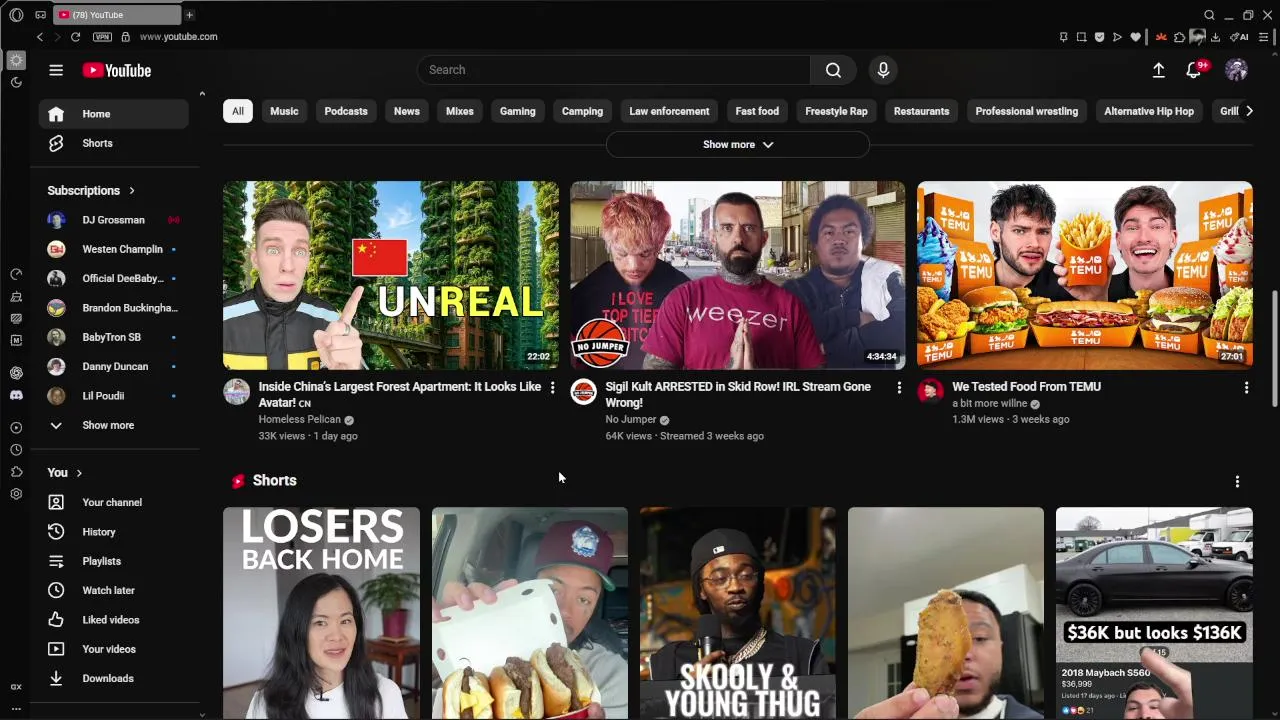
Task: Open options for Forest Apartment video
Action: (x=552, y=387)
